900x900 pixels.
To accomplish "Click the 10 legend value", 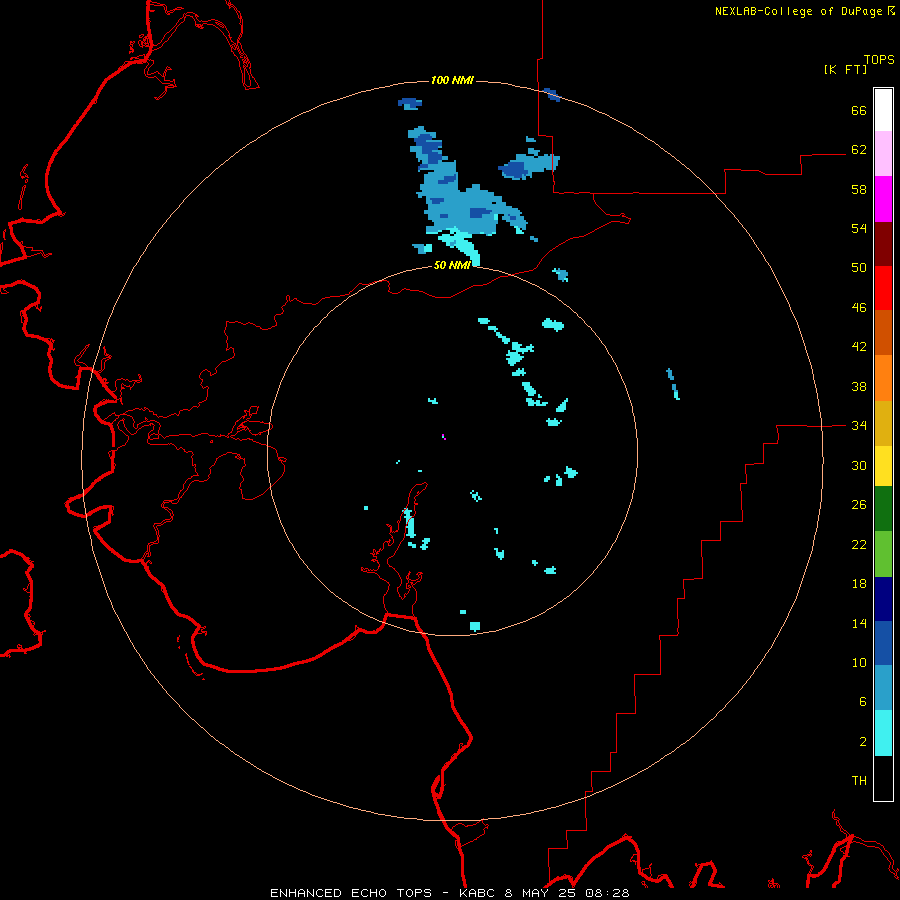I will [x=859, y=663].
